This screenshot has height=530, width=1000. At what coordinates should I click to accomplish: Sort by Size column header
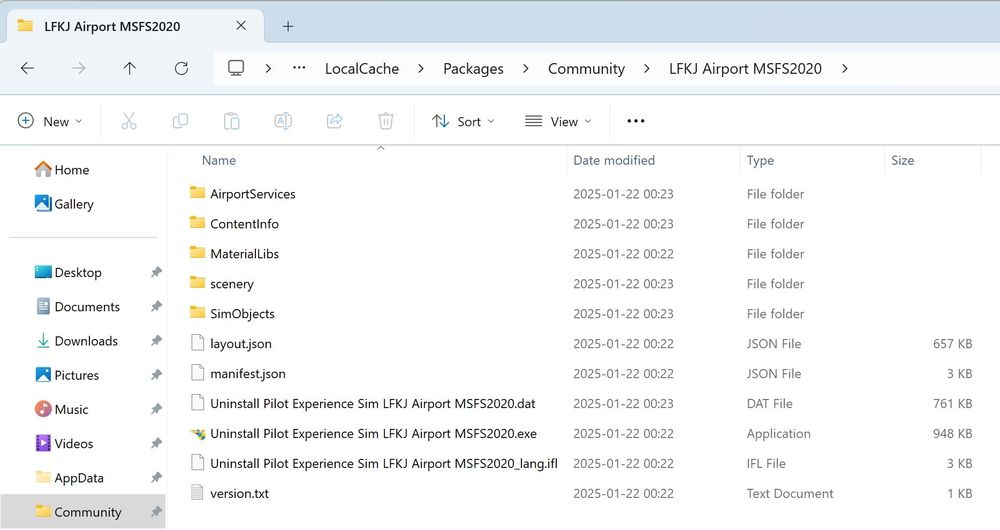point(902,161)
